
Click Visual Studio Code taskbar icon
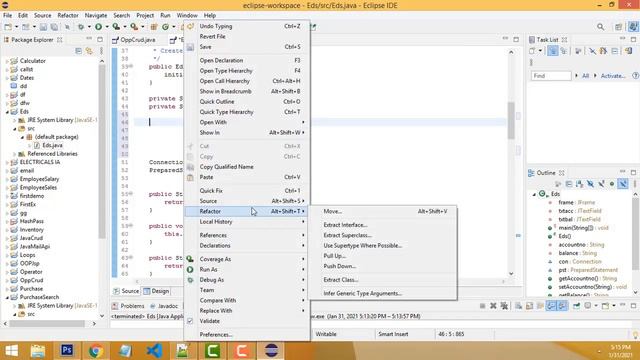(x=154, y=350)
